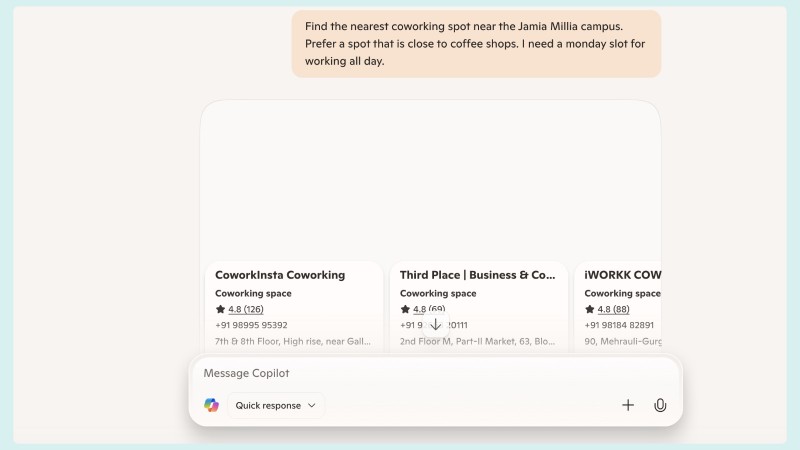The width and height of the screenshot is (800, 450).
Task: Click the address 7th & 8th Floor, High rise
Action: pyautogui.click(x=293, y=341)
